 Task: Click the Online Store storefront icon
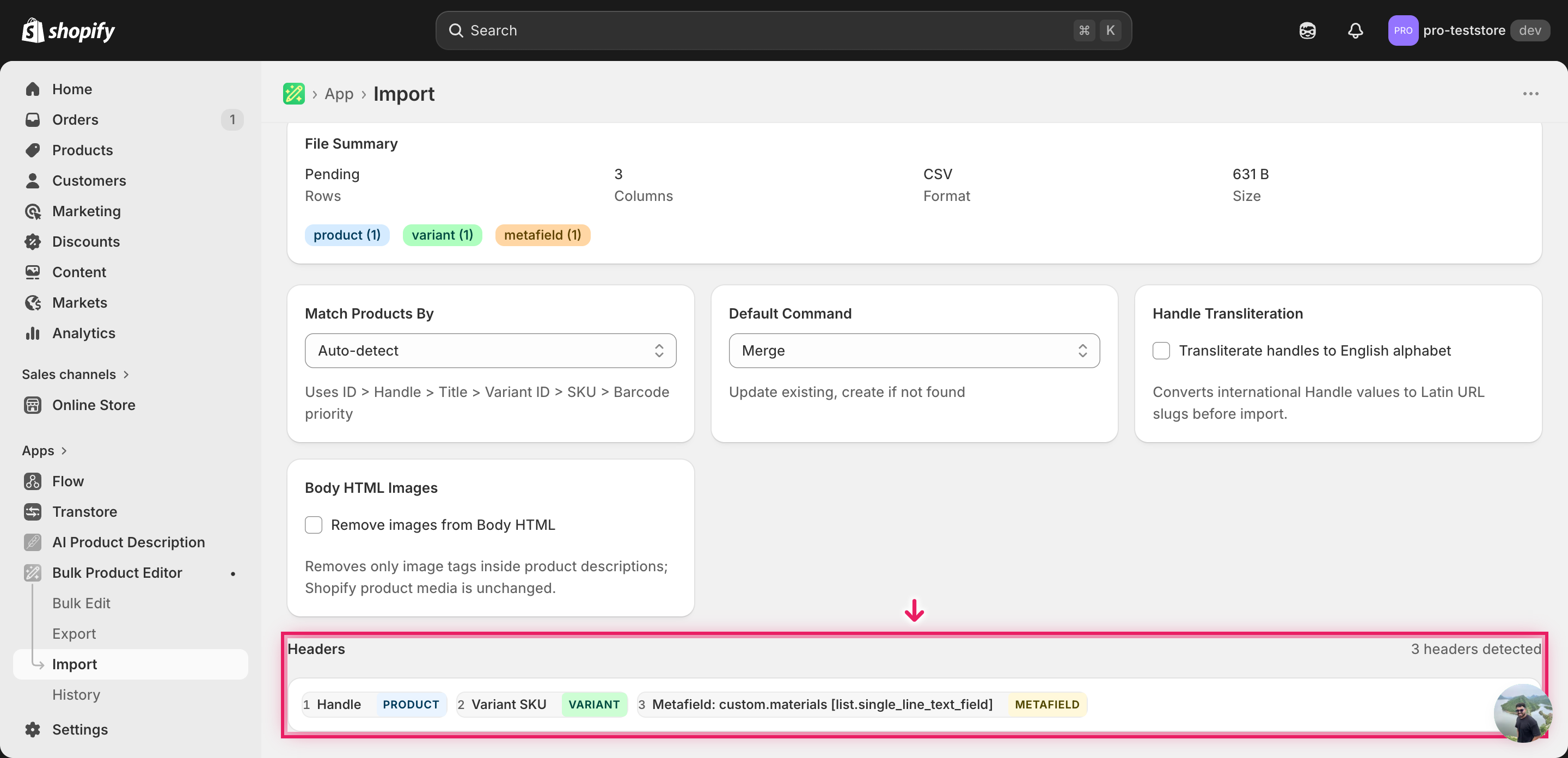point(33,405)
